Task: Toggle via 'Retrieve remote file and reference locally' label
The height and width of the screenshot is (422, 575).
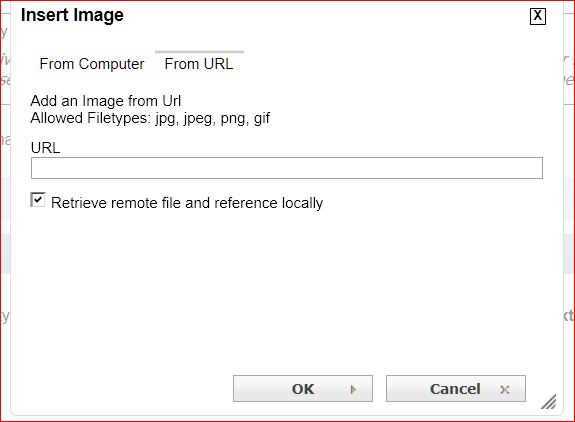Action: click(187, 203)
